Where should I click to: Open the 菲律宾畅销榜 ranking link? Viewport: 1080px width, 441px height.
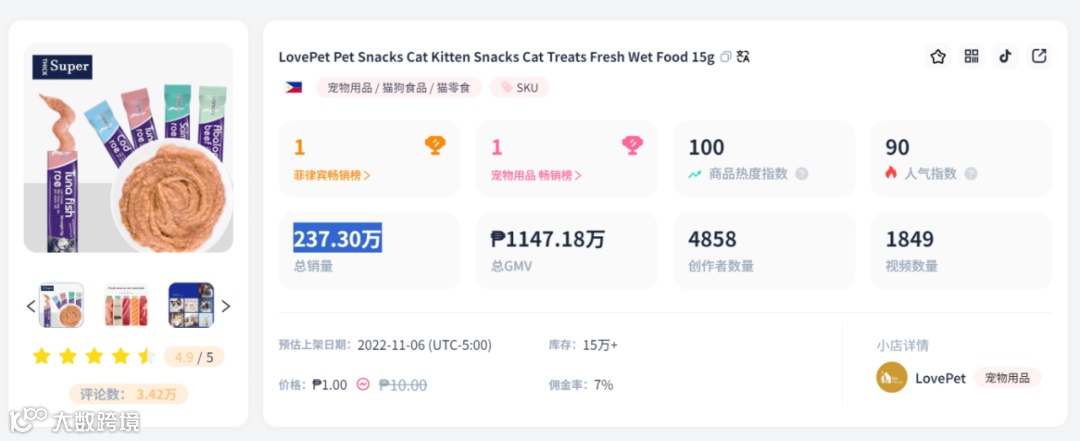[x=332, y=176]
